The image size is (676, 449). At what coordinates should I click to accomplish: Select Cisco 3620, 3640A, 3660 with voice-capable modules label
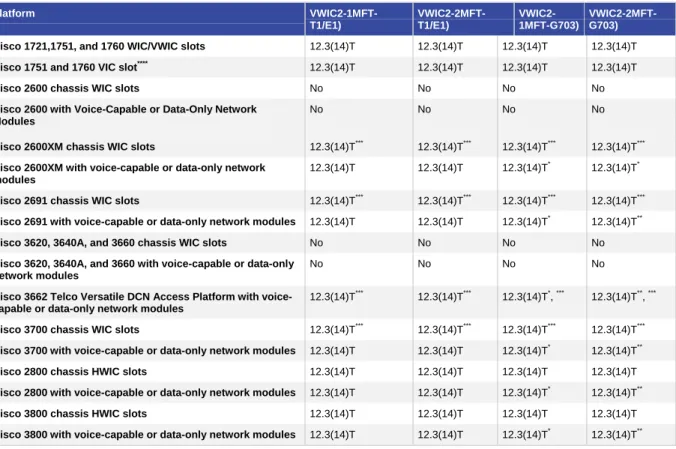(147, 270)
